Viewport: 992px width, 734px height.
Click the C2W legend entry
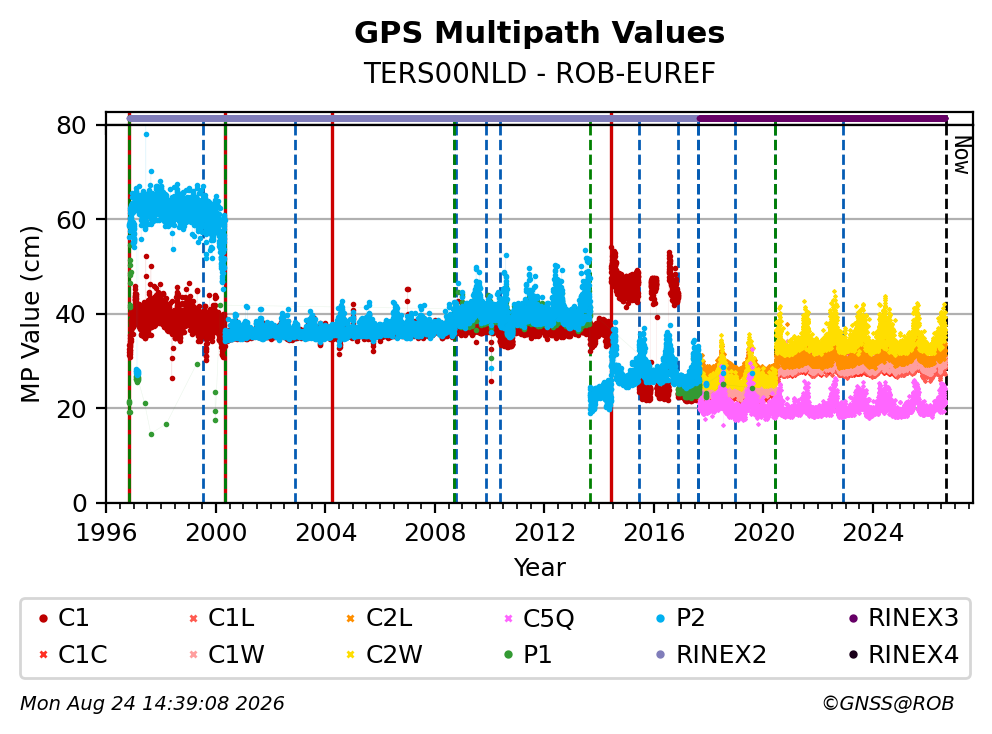coord(384,654)
